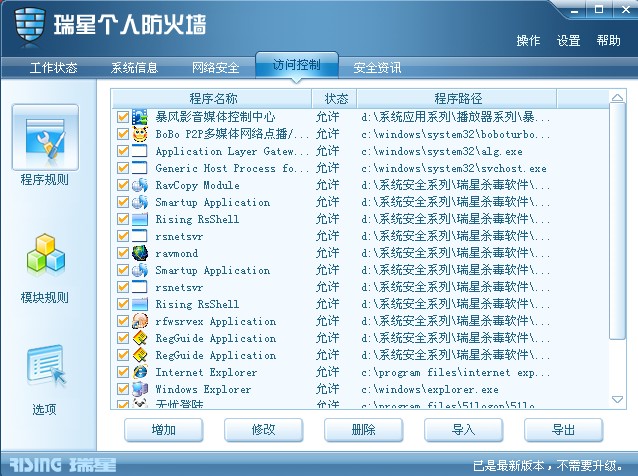The image size is (638, 476).
Task: Minimize the firewall window
Action: (575, 10)
